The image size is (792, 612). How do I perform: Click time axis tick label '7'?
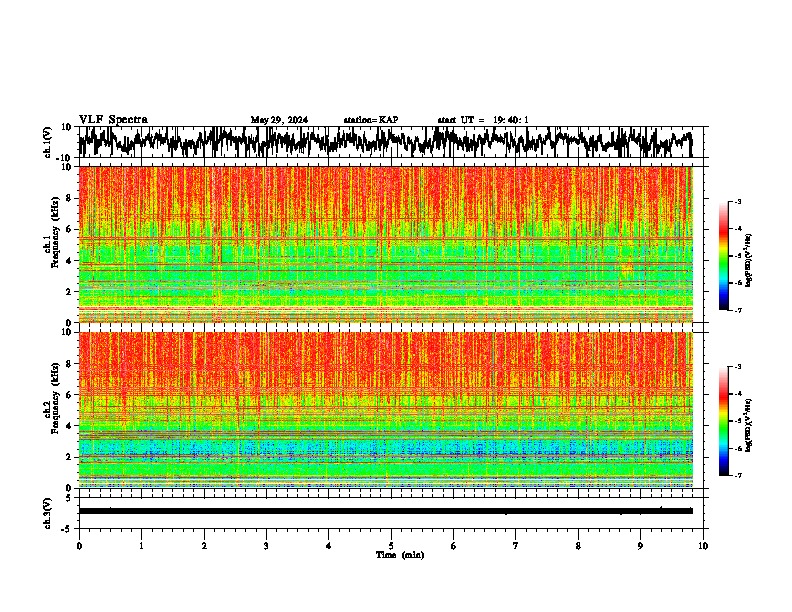(516, 546)
